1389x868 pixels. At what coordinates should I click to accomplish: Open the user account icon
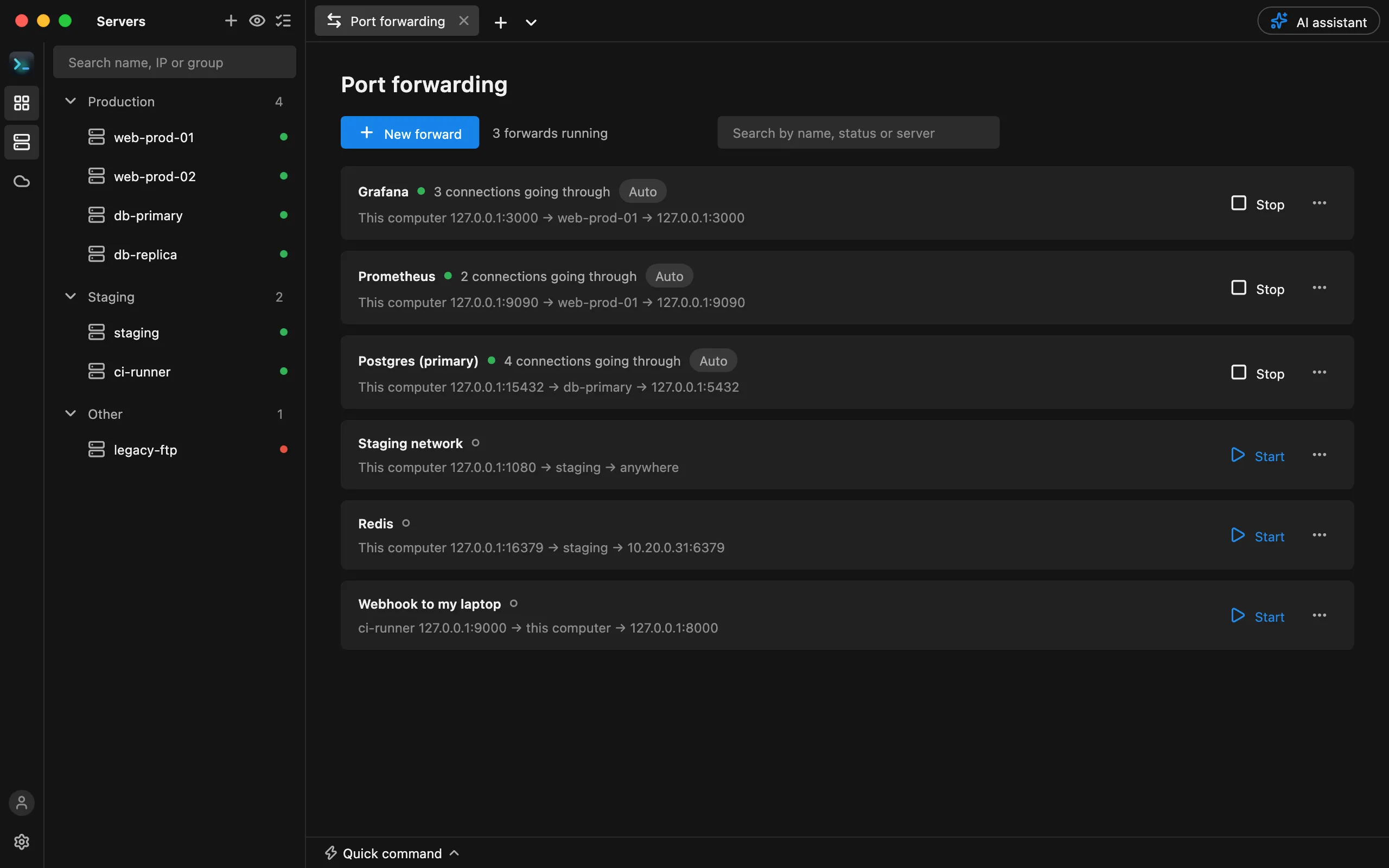coord(21,802)
